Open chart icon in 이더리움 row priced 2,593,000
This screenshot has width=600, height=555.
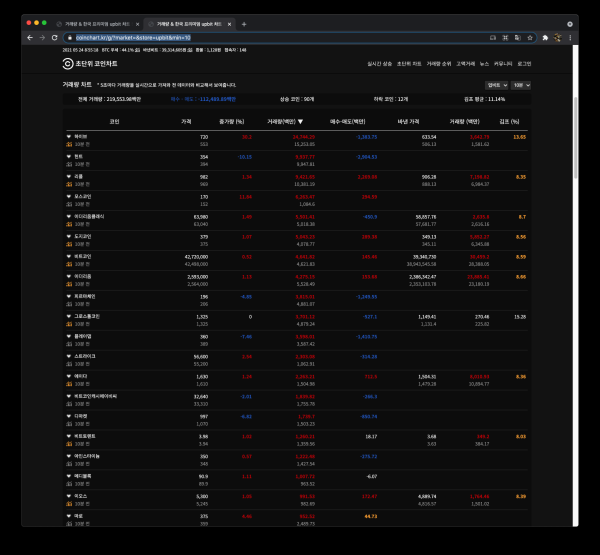(x=69, y=284)
